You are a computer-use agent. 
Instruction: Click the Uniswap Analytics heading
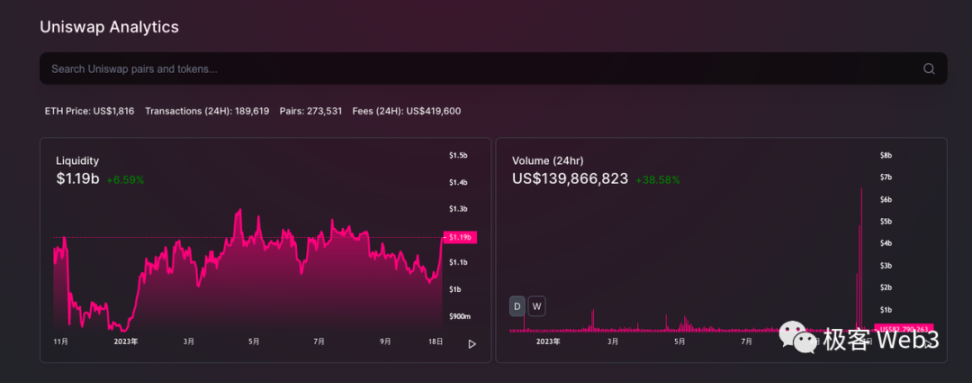[x=109, y=27]
